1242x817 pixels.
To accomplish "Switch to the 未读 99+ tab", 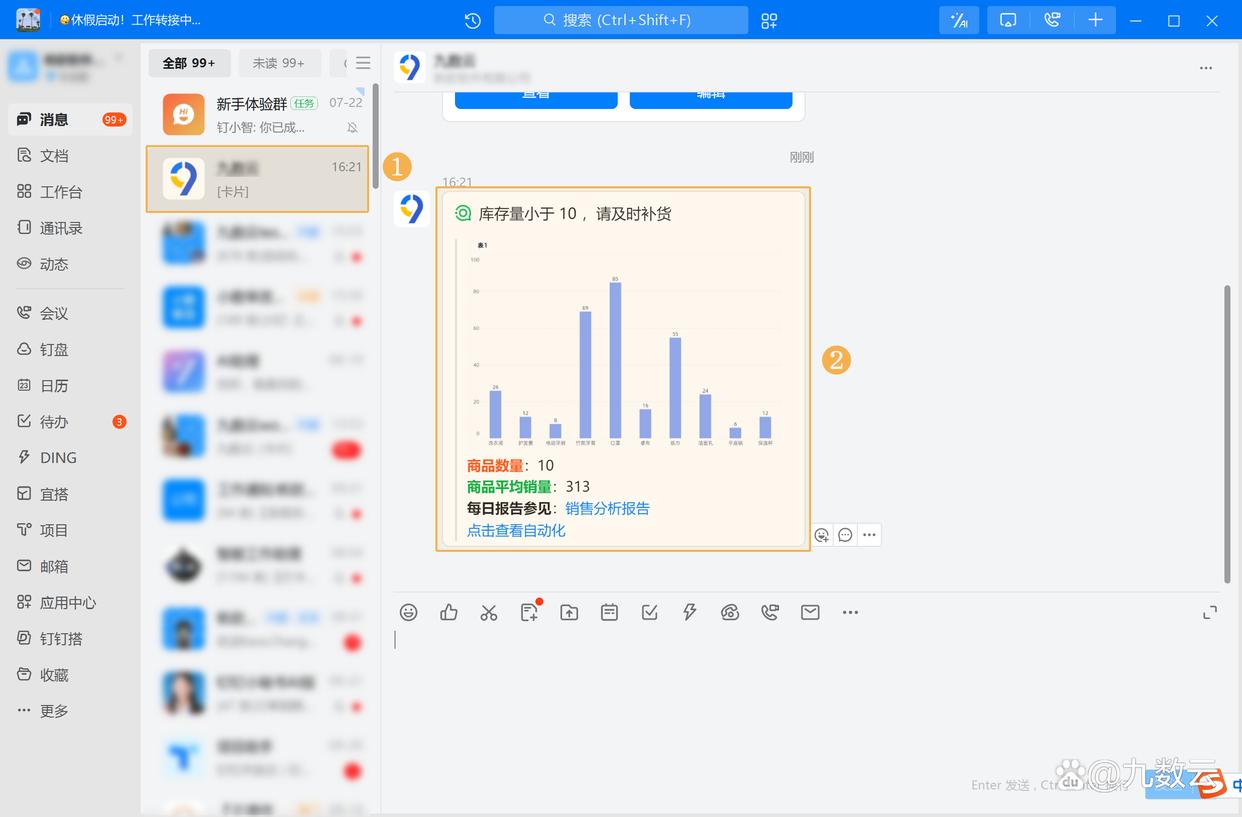I will coord(279,62).
